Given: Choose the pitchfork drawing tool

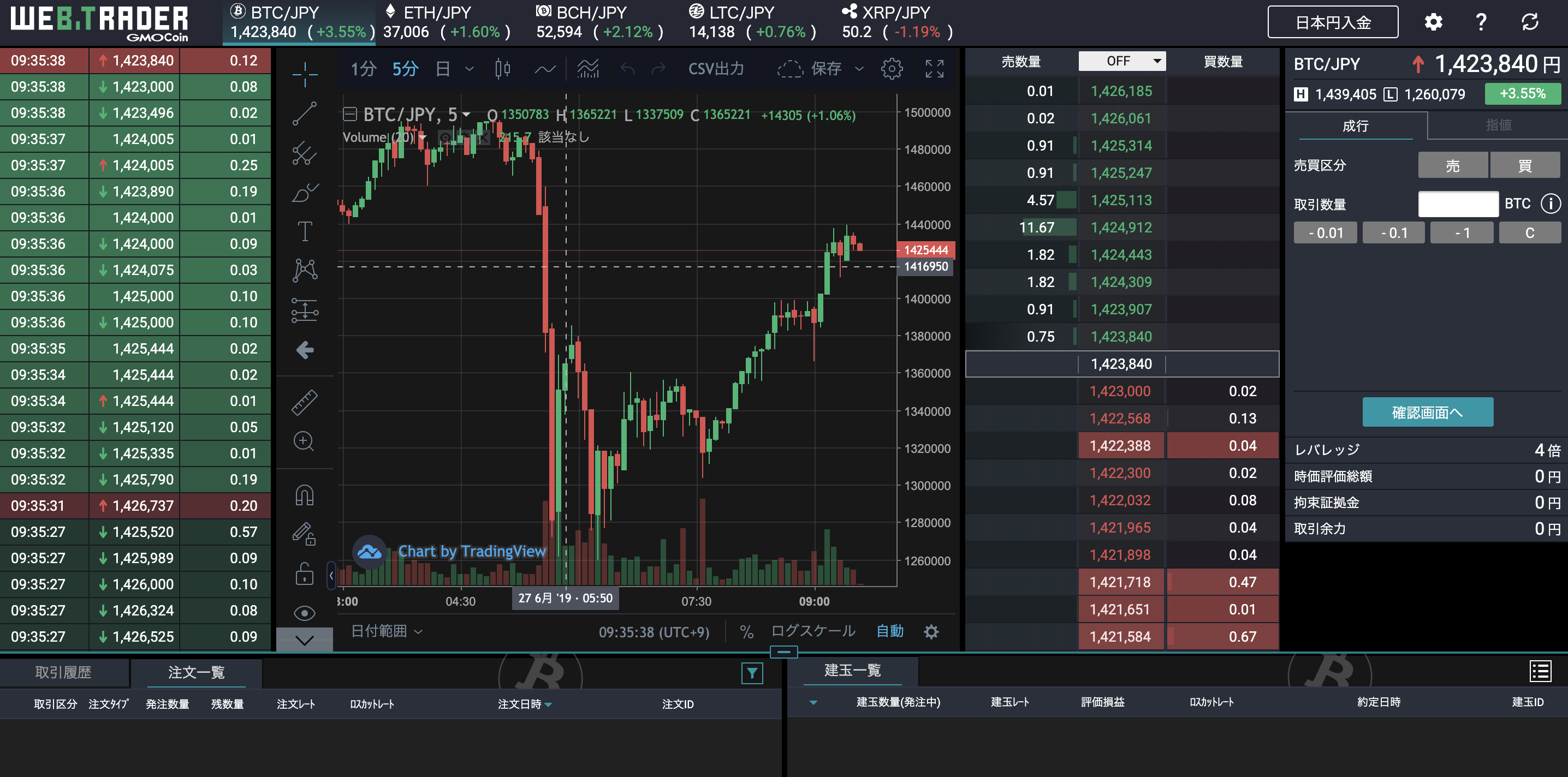Looking at the screenshot, I should (x=305, y=153).
